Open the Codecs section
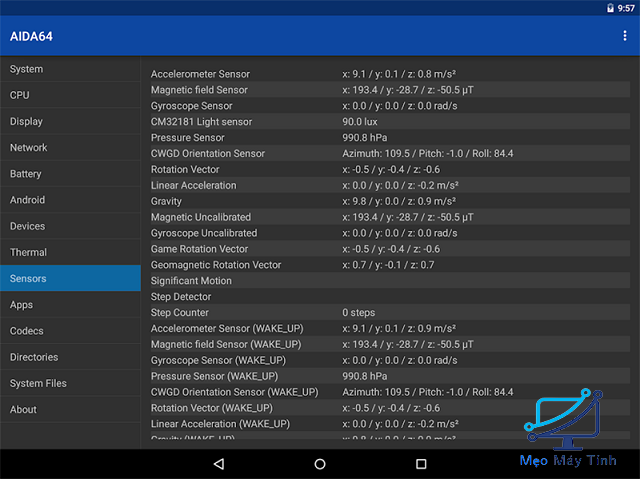This screenshot has height=479, width=640. 71,330
